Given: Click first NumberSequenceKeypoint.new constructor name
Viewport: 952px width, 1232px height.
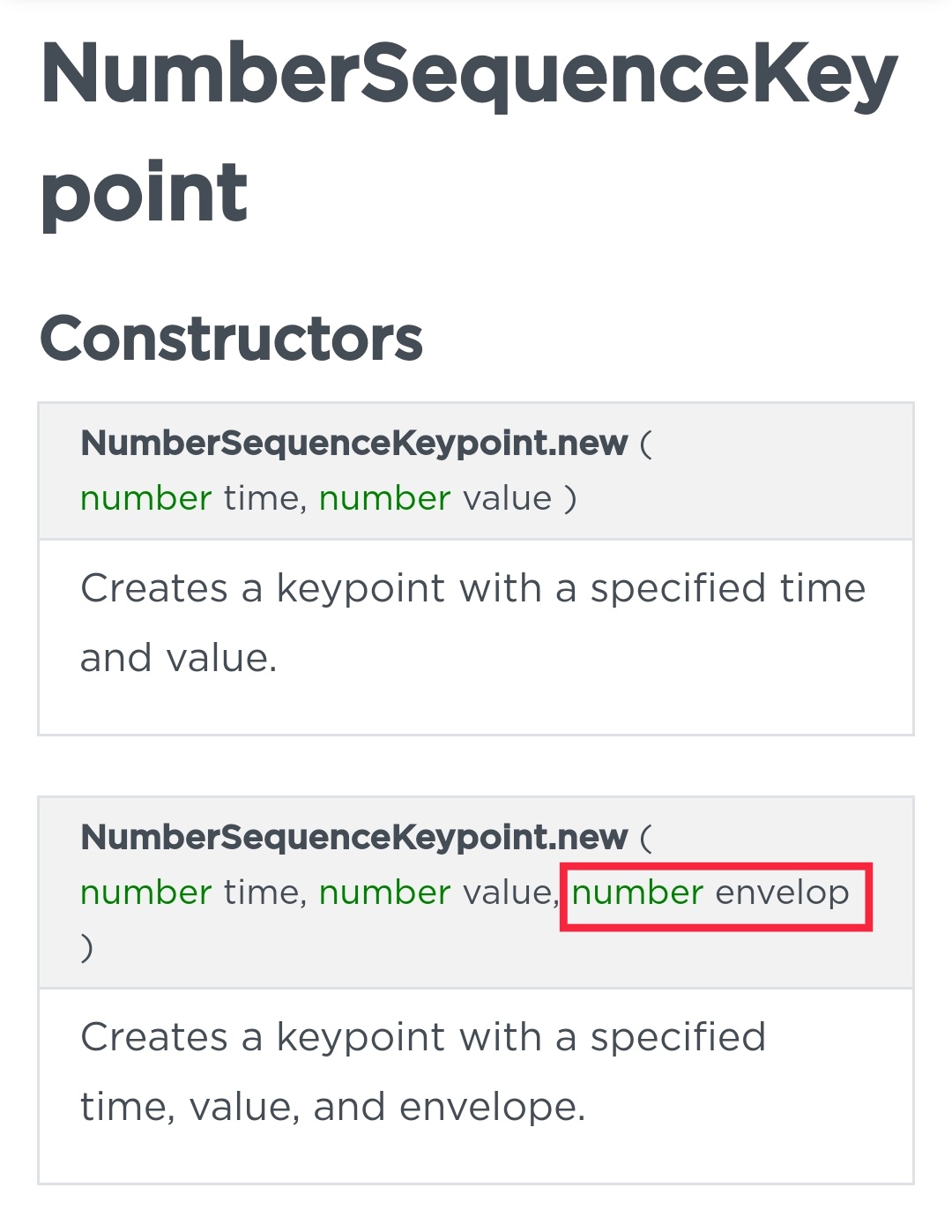Looking at the screenshot, I should [354, 443].
